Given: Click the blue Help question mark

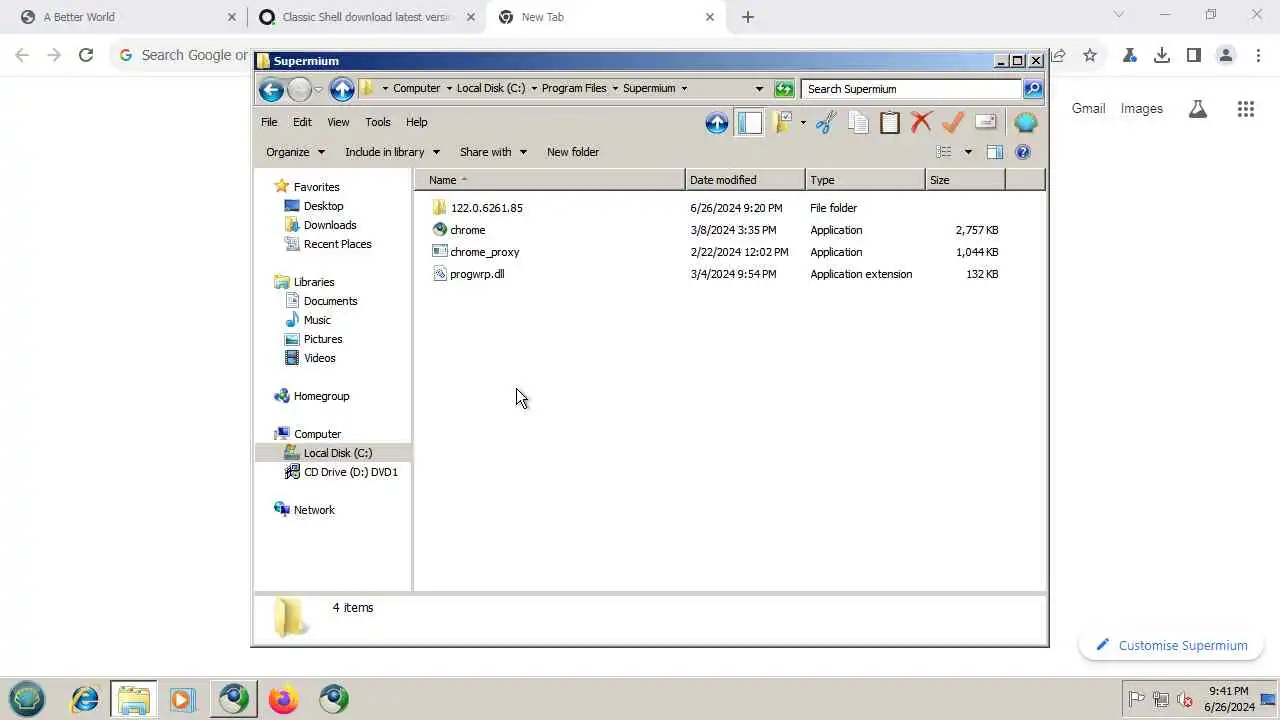Looking at the screenshot, I should (1023, 152).
